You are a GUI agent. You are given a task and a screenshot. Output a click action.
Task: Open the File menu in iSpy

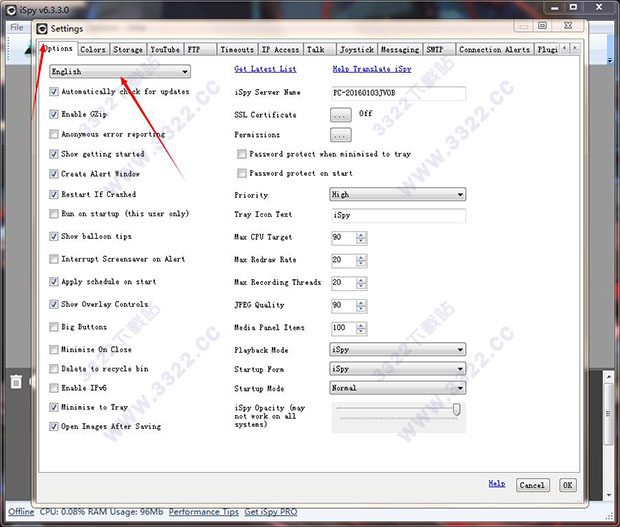click(17, 27)
